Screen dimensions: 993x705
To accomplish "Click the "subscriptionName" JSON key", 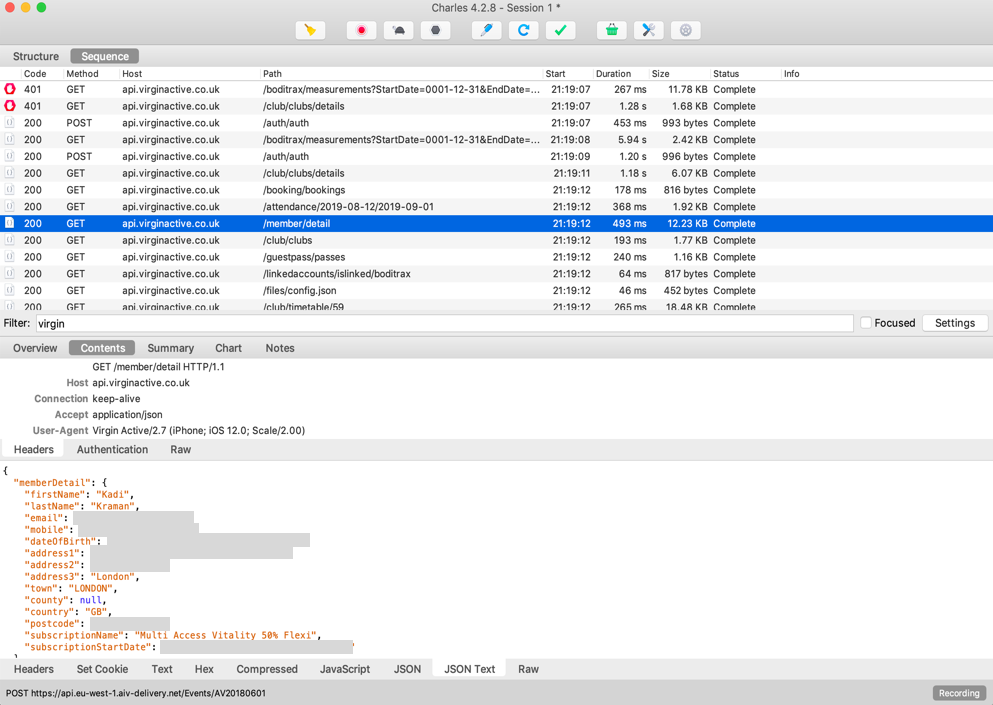I will pyautogui.click(x=74, y=635).
